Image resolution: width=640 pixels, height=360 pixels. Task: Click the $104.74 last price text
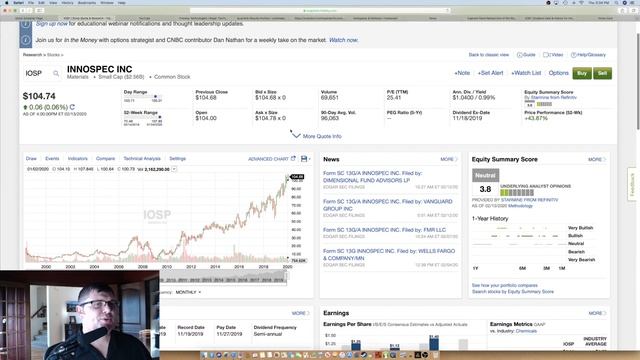(39, 96)
